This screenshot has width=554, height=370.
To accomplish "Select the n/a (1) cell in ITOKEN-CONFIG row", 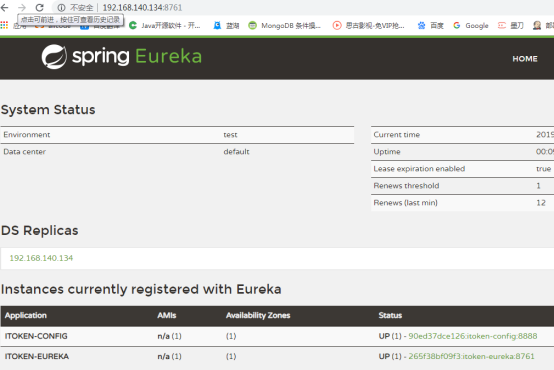I will coord(169,336).
